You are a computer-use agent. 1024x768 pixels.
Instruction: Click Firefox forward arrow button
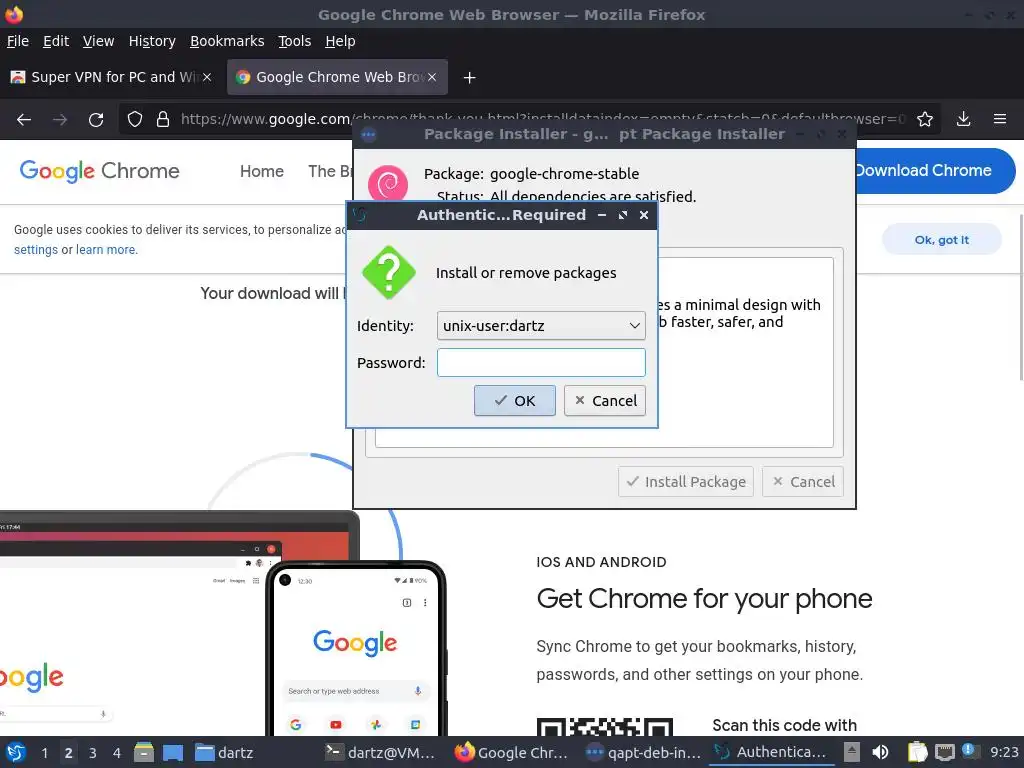[x=60, y=120]
